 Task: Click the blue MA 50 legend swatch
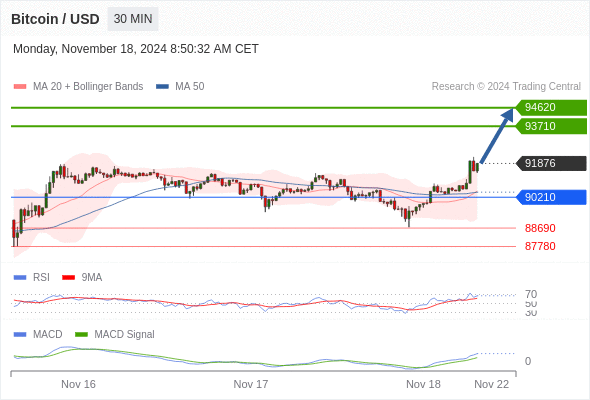click(x=162, y=87)
